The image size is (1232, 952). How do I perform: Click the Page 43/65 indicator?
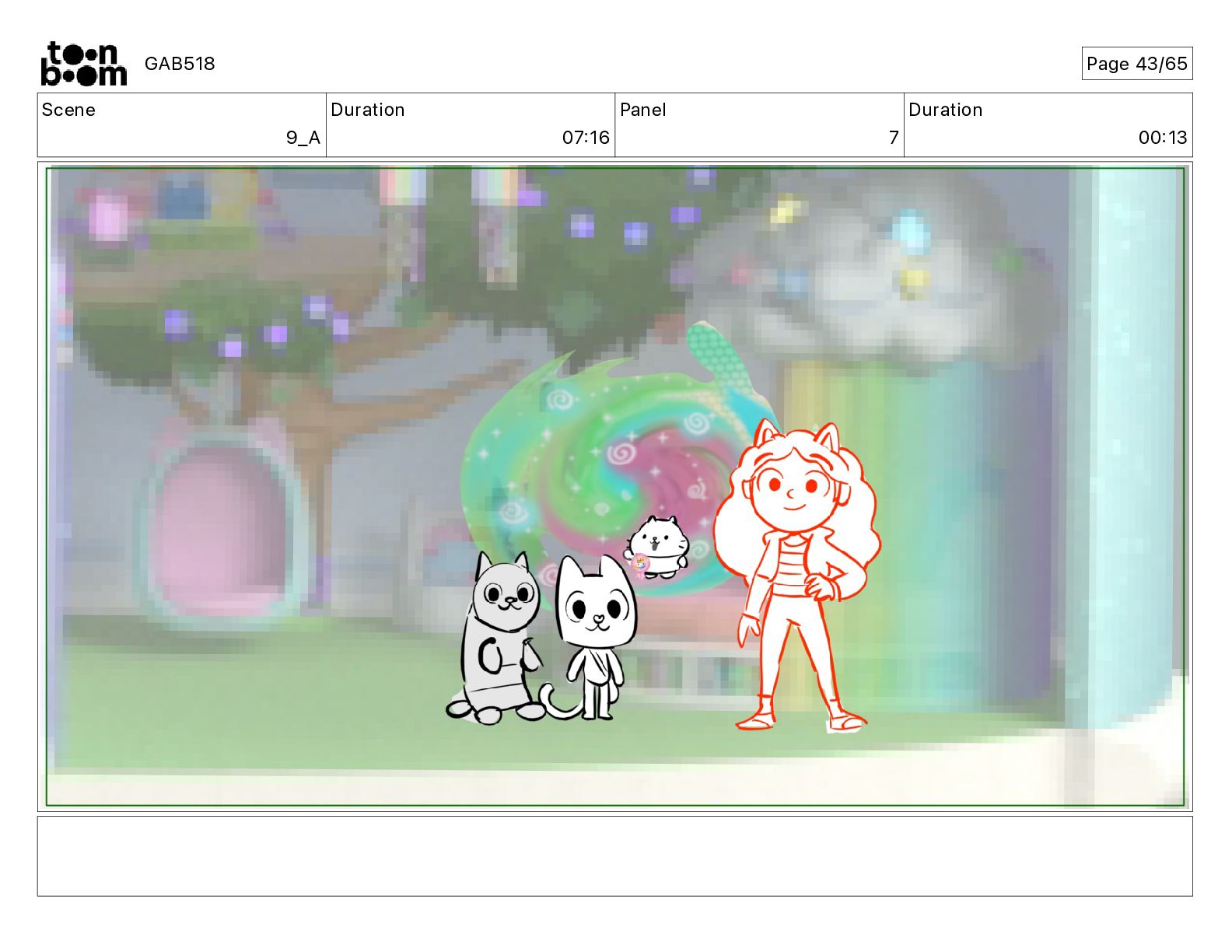1136,64
